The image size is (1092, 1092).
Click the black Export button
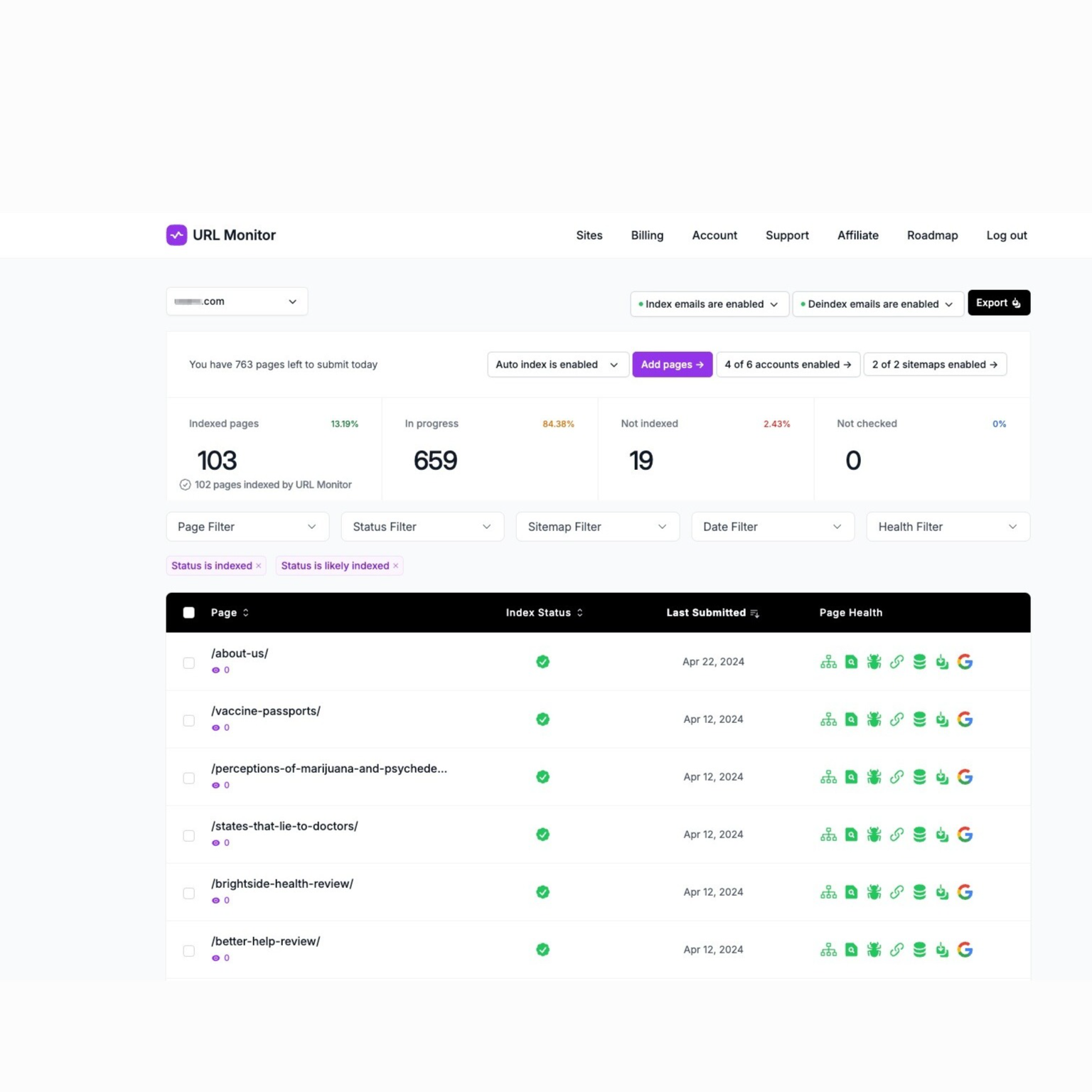coord(998,303)
